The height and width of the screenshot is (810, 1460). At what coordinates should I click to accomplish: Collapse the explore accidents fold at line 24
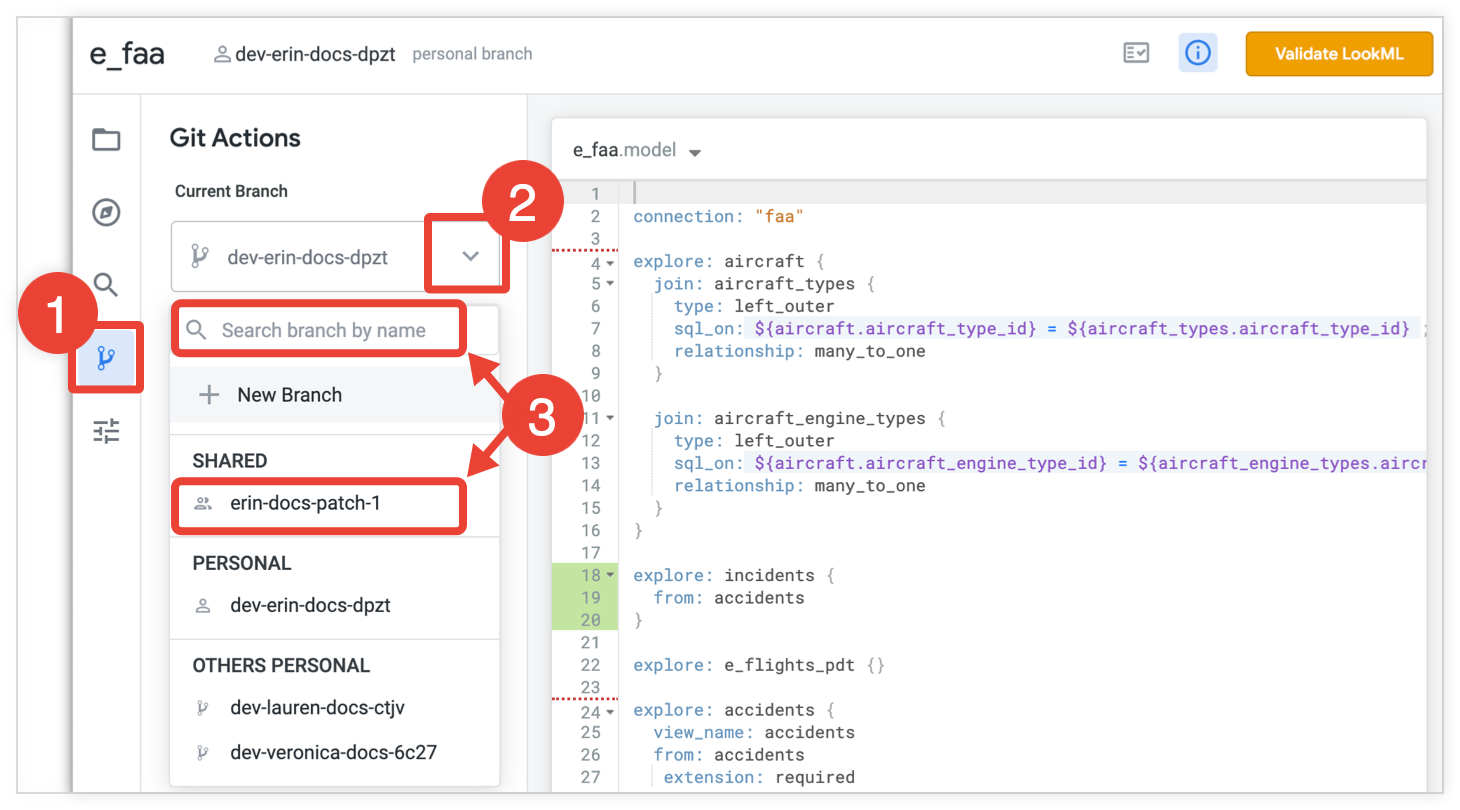pos(610,711)
